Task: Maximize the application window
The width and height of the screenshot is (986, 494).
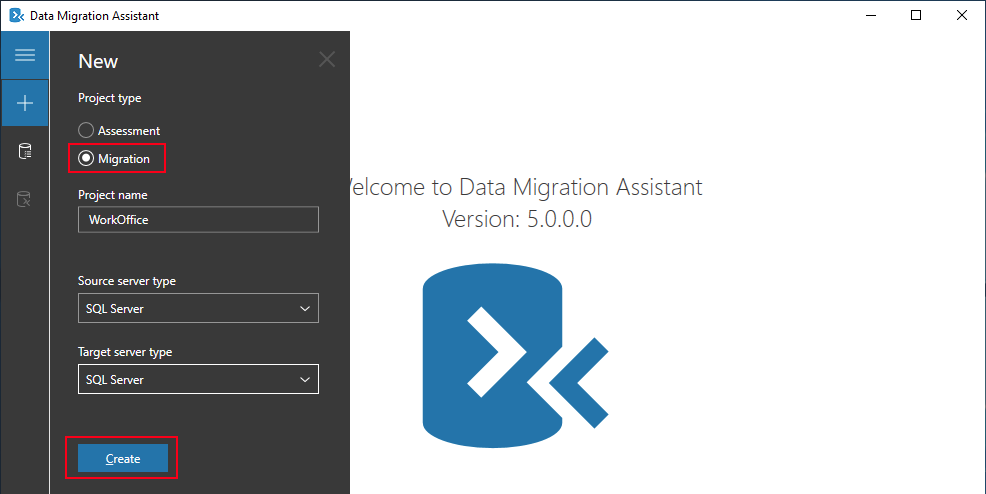Action: coord(916,16)
